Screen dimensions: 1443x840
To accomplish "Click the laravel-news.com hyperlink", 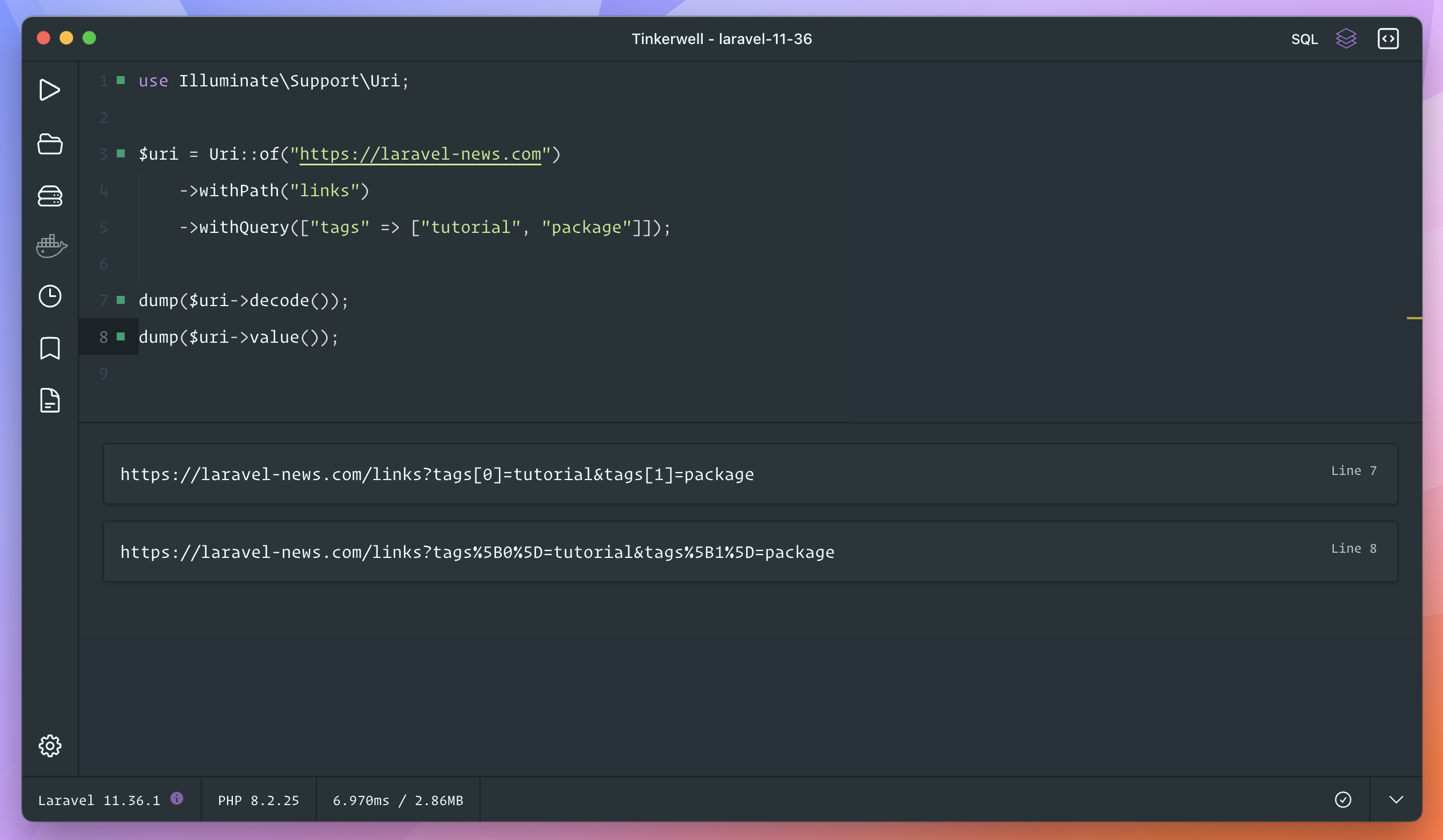I will tap(420, 154).
